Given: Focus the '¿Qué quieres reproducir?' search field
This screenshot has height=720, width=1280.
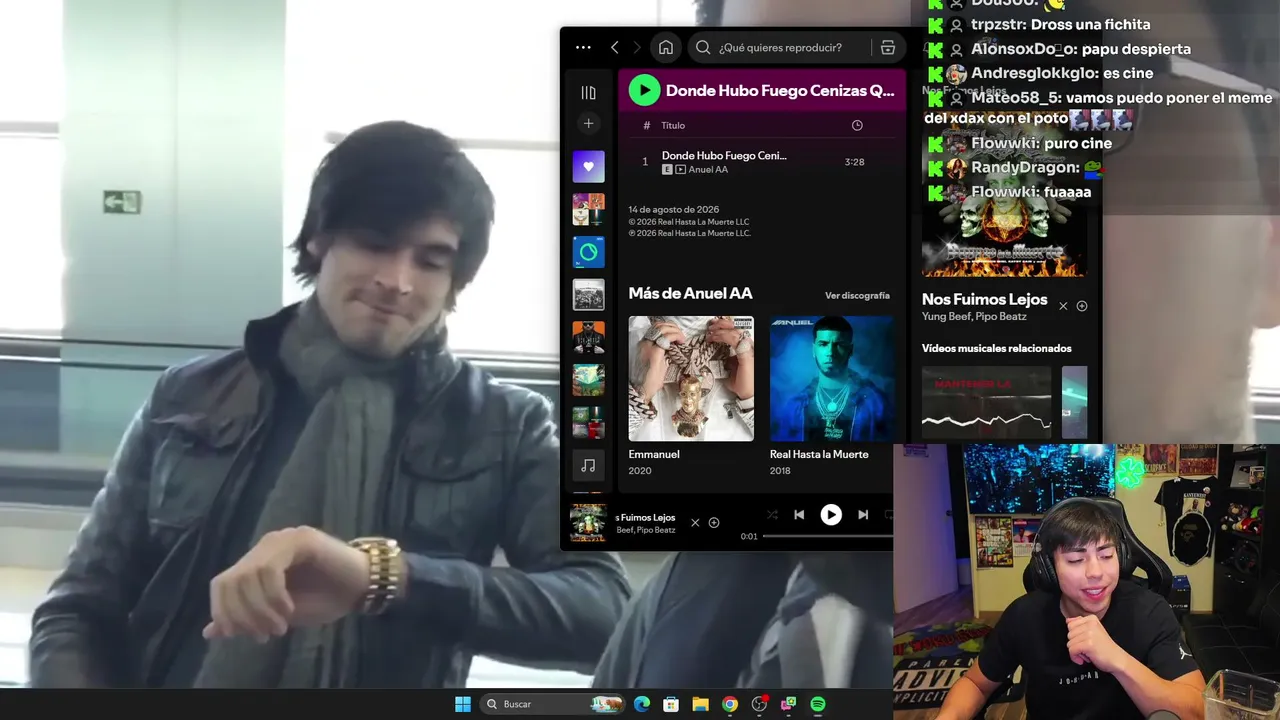Looking at the screenshot, I should click(781, 47).
